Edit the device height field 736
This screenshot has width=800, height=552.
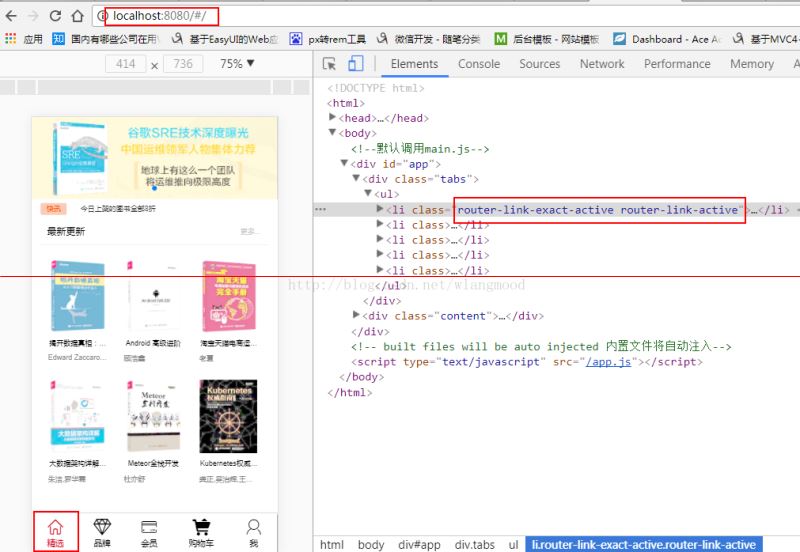183,64
